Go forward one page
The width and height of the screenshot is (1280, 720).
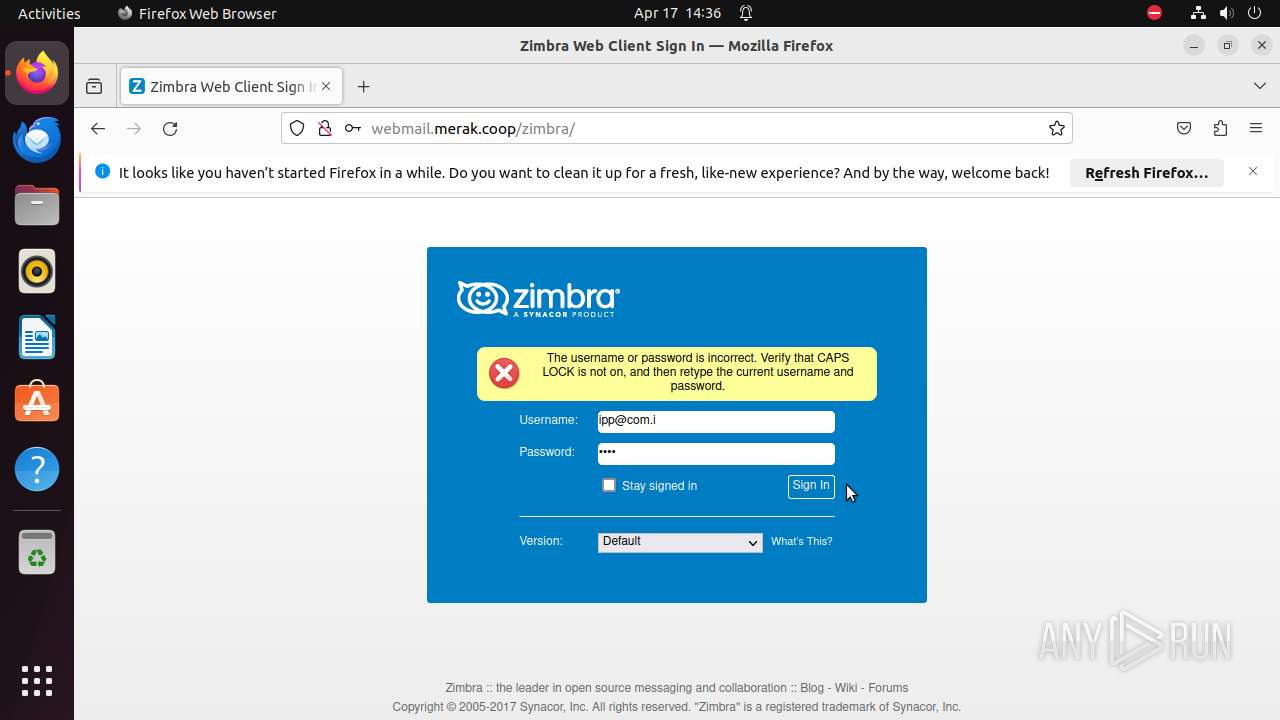pyautogui.click(x=134, y=129)
